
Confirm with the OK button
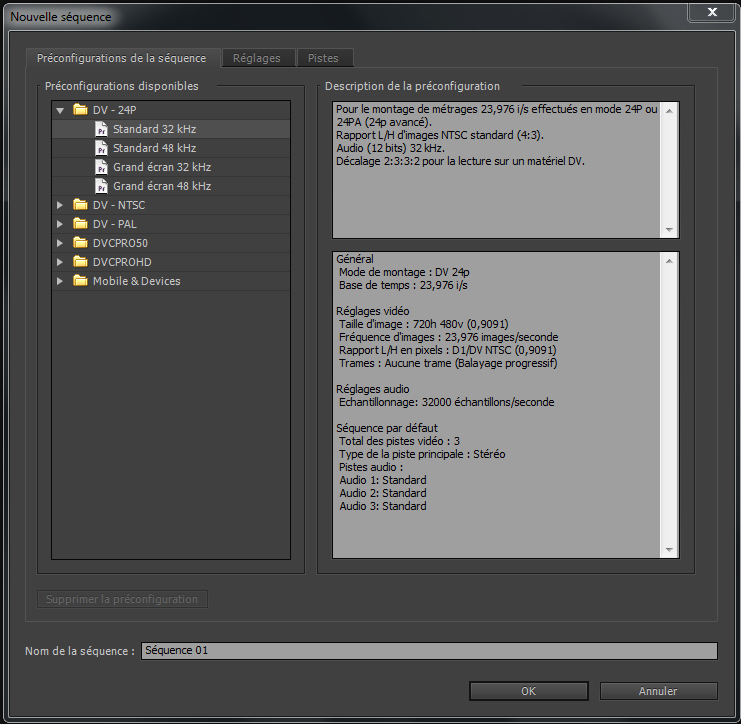click(x=528, y=691)
